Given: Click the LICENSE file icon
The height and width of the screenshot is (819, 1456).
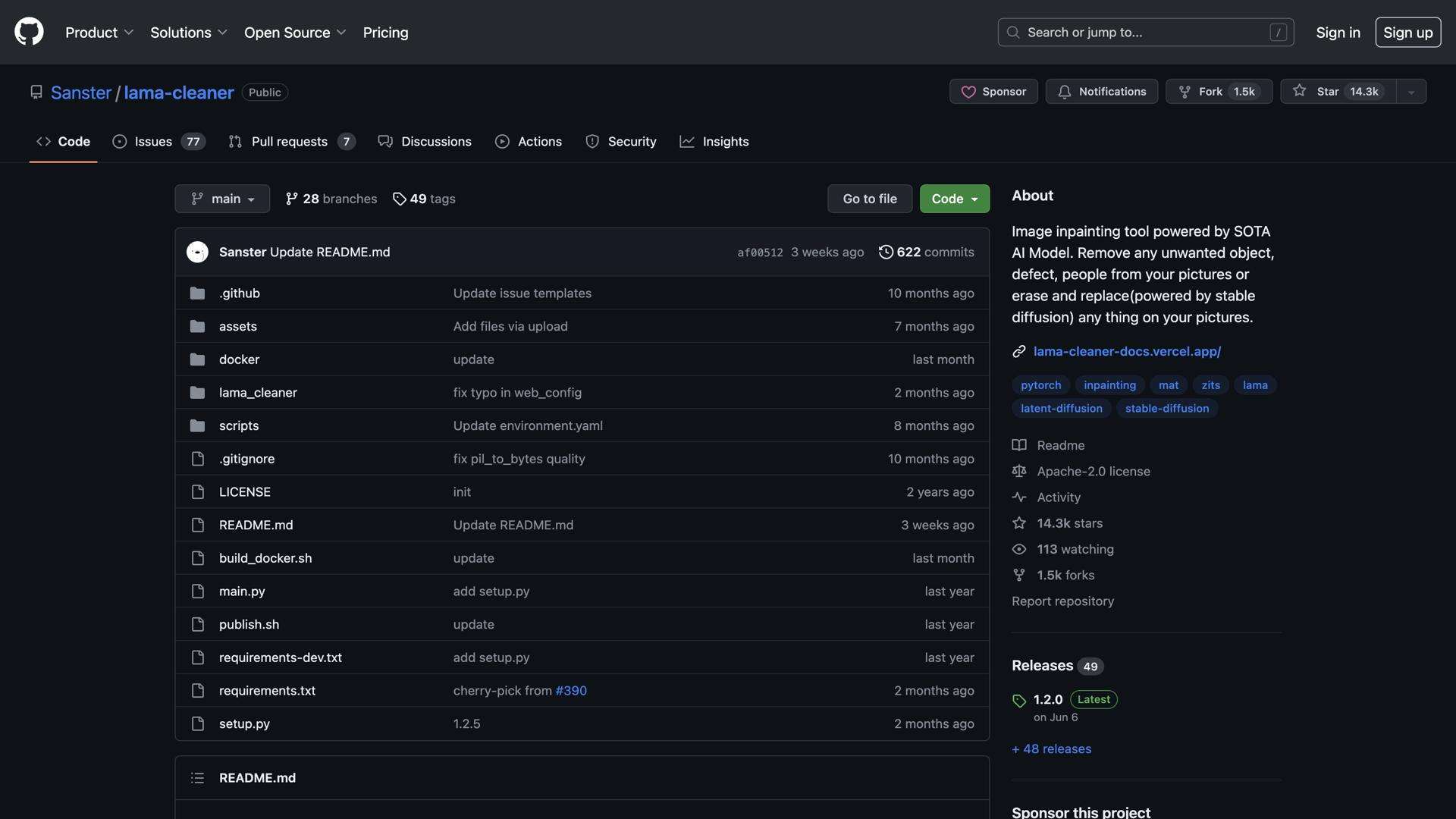Looking at the screenshot, I should (197, 492).
